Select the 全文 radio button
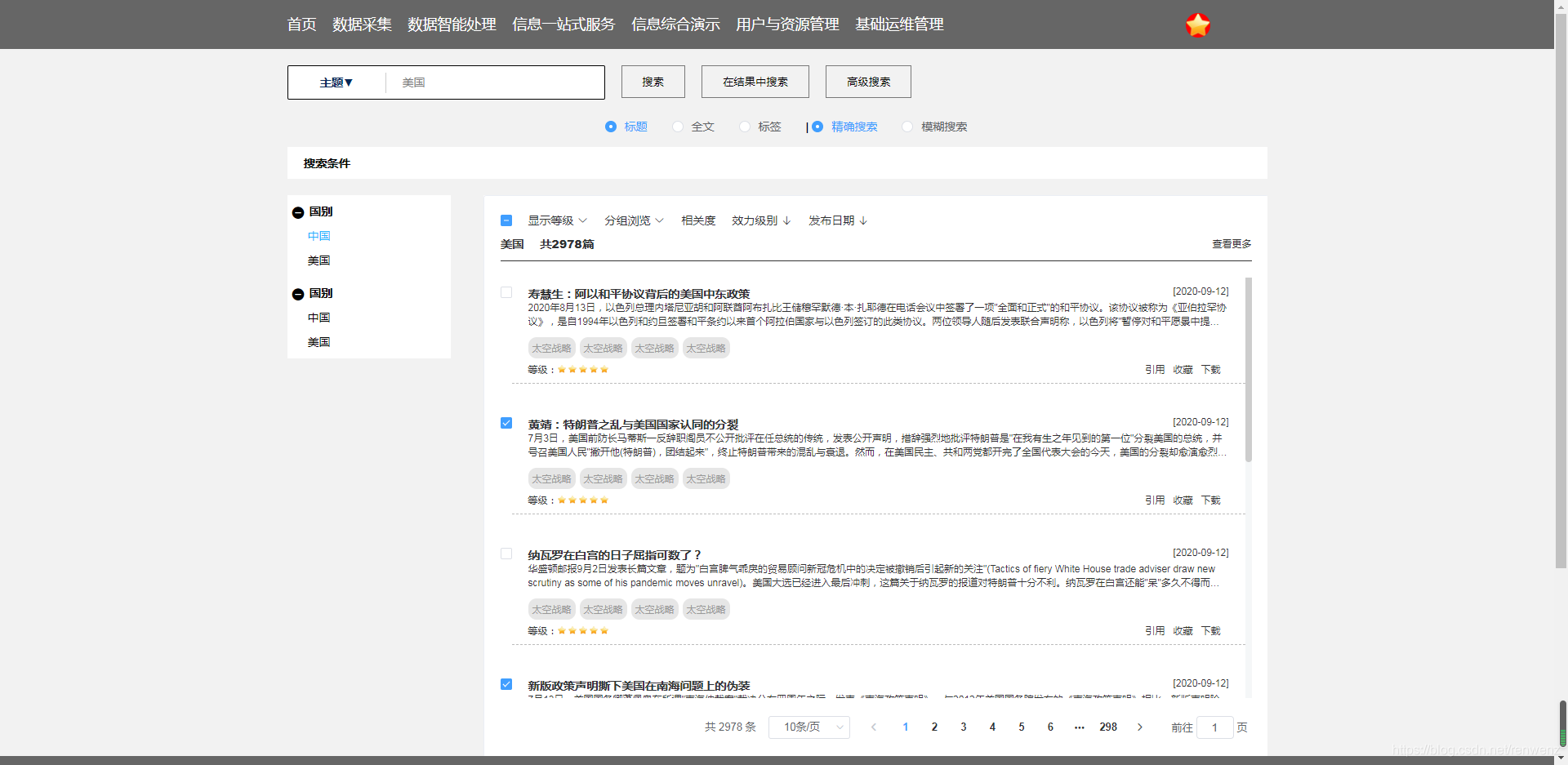This screenshot has height=765, width=1568. 678,127
